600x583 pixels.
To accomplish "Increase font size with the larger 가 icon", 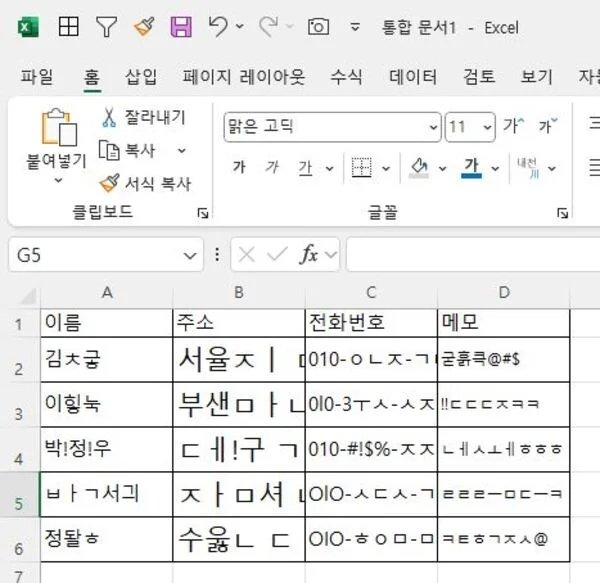I will 513,125.
